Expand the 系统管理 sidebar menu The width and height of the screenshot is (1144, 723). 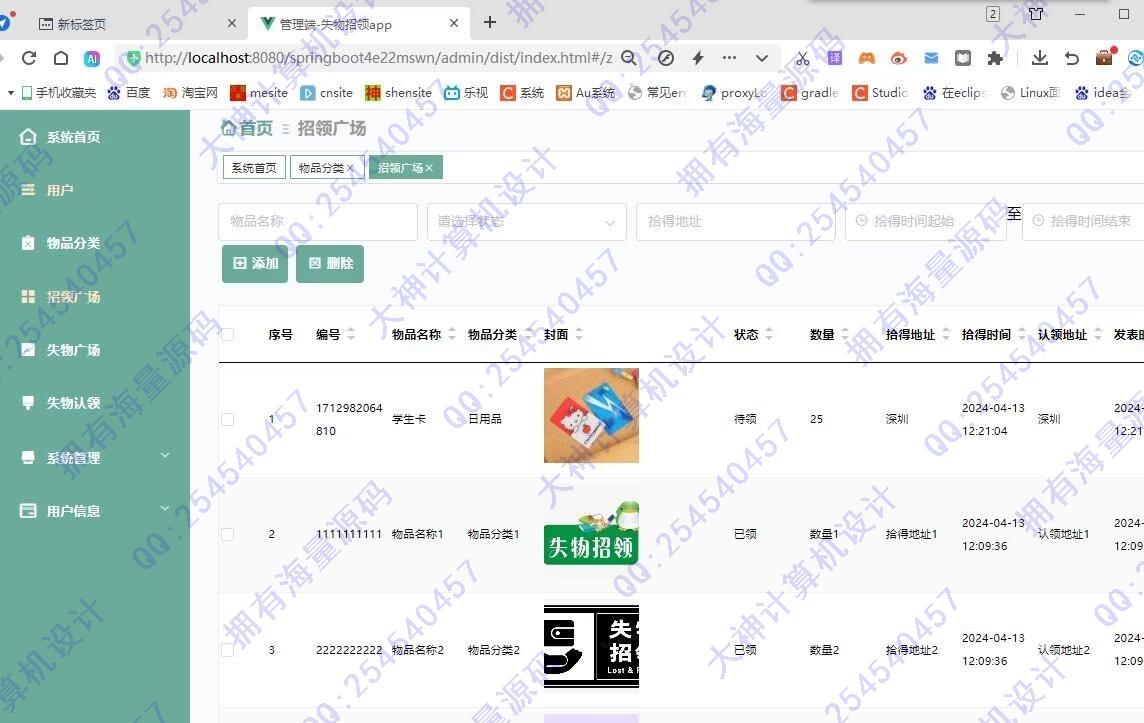pos(95,458)
